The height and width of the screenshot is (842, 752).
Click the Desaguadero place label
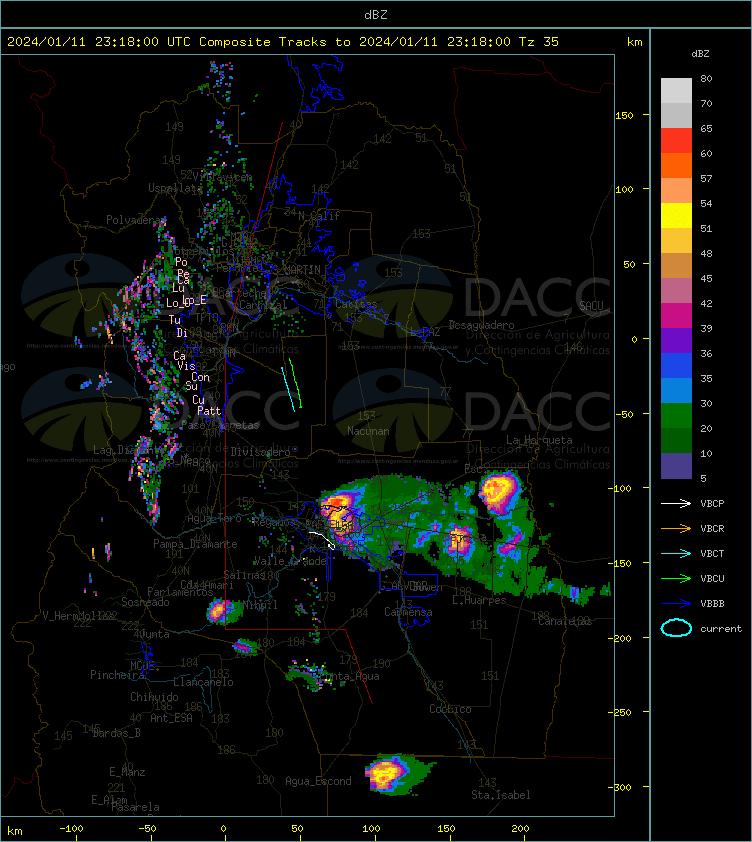tap(481, 325)
